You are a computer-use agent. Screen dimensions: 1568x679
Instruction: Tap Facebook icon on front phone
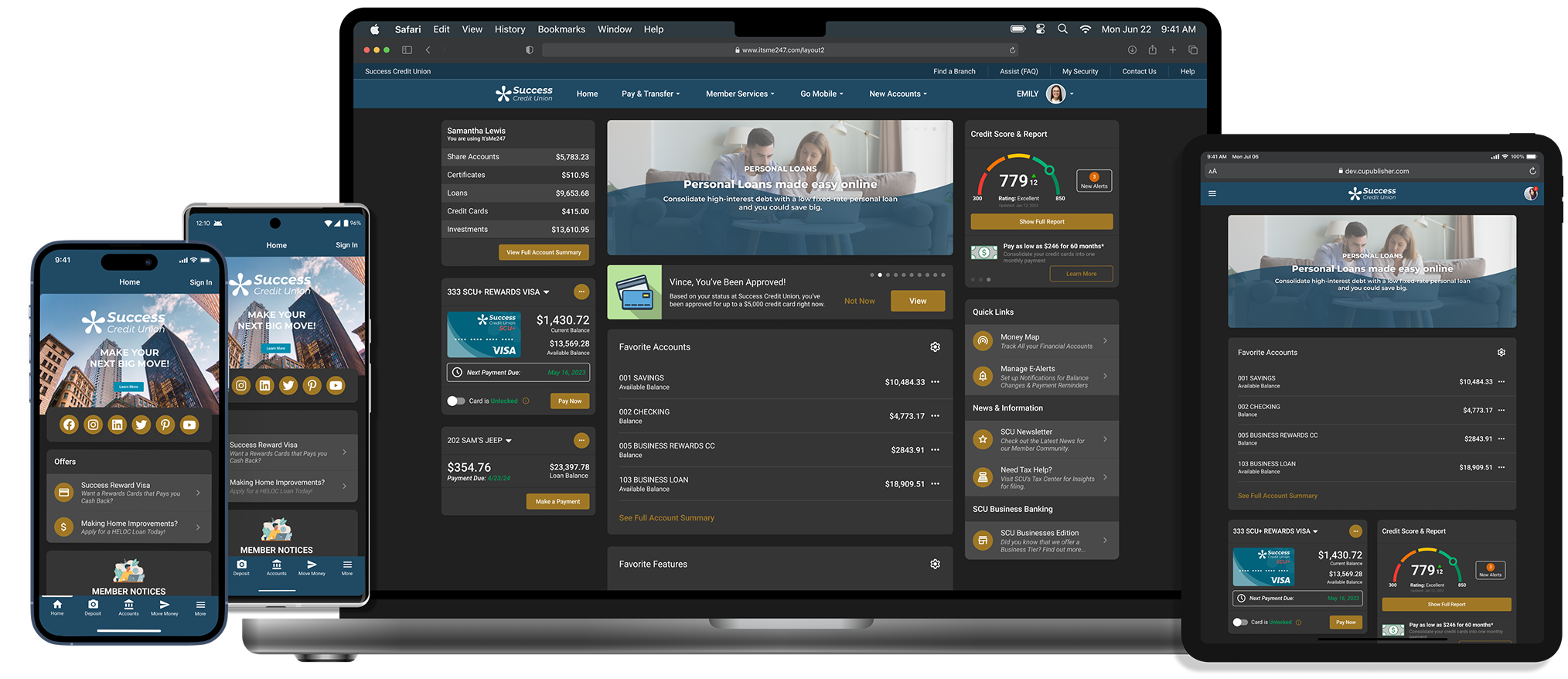(x=70, y=425)
